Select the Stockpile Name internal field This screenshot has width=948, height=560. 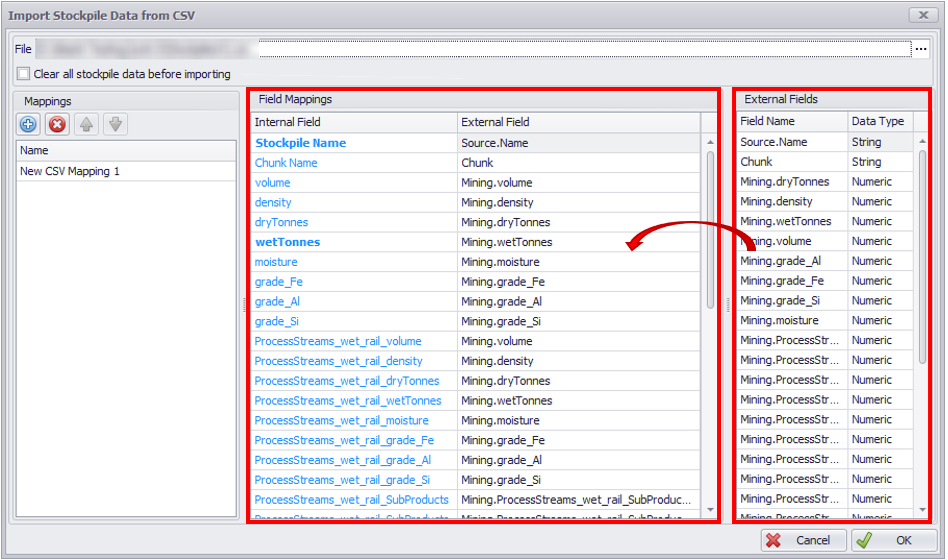(300, 143)
